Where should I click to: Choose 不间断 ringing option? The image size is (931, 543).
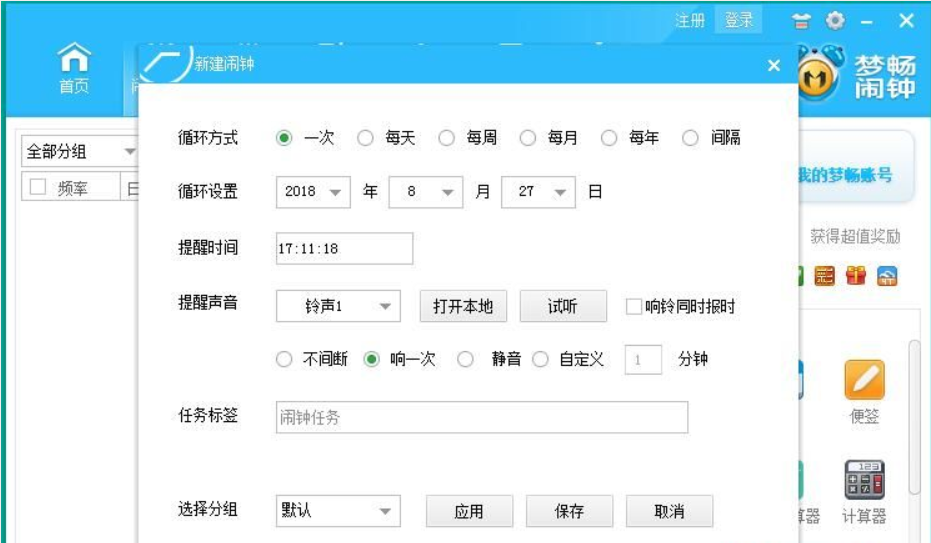tap(284, 359)
